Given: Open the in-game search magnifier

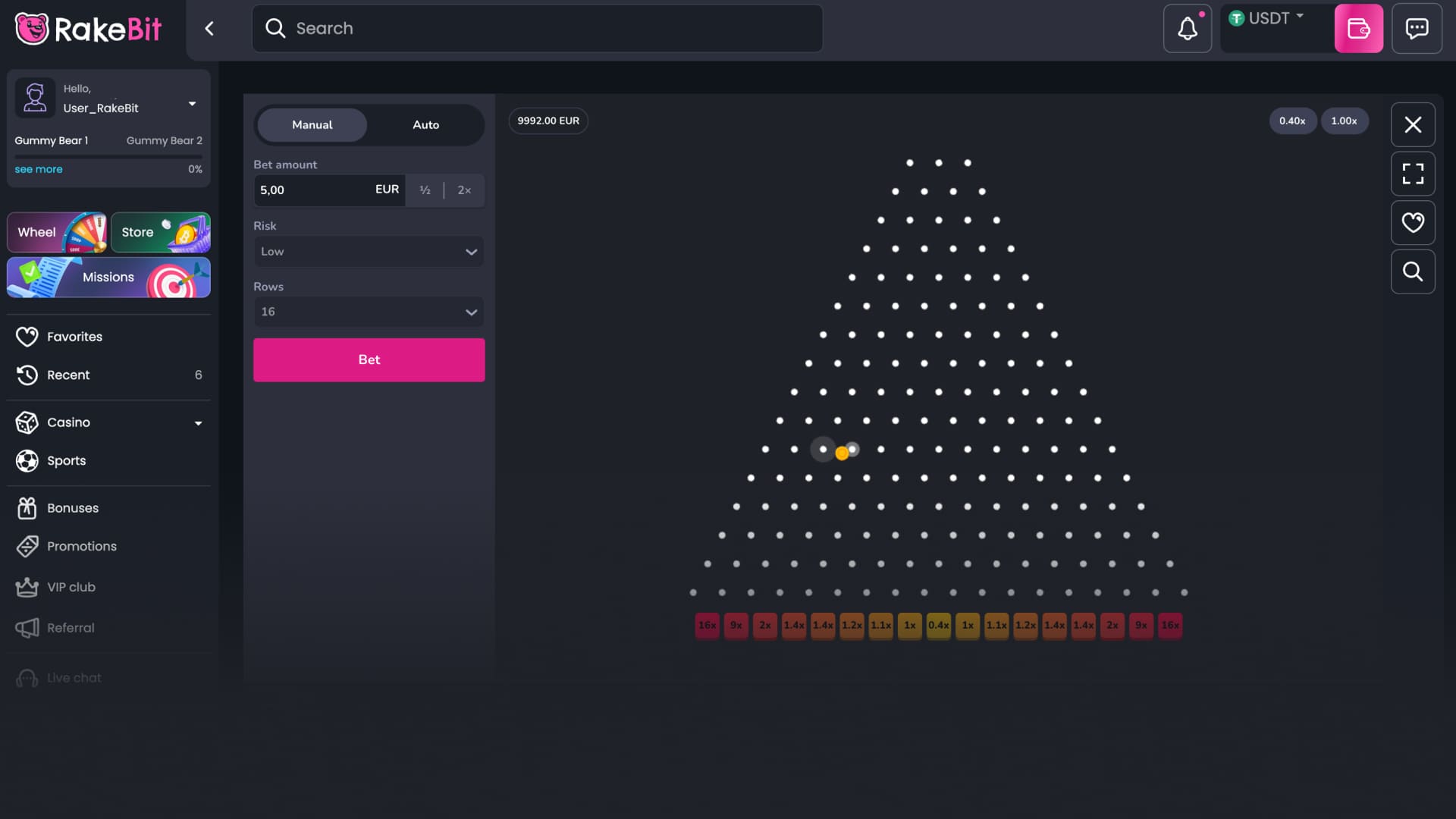Looking at the screenshot, I should click(1412, 271).
